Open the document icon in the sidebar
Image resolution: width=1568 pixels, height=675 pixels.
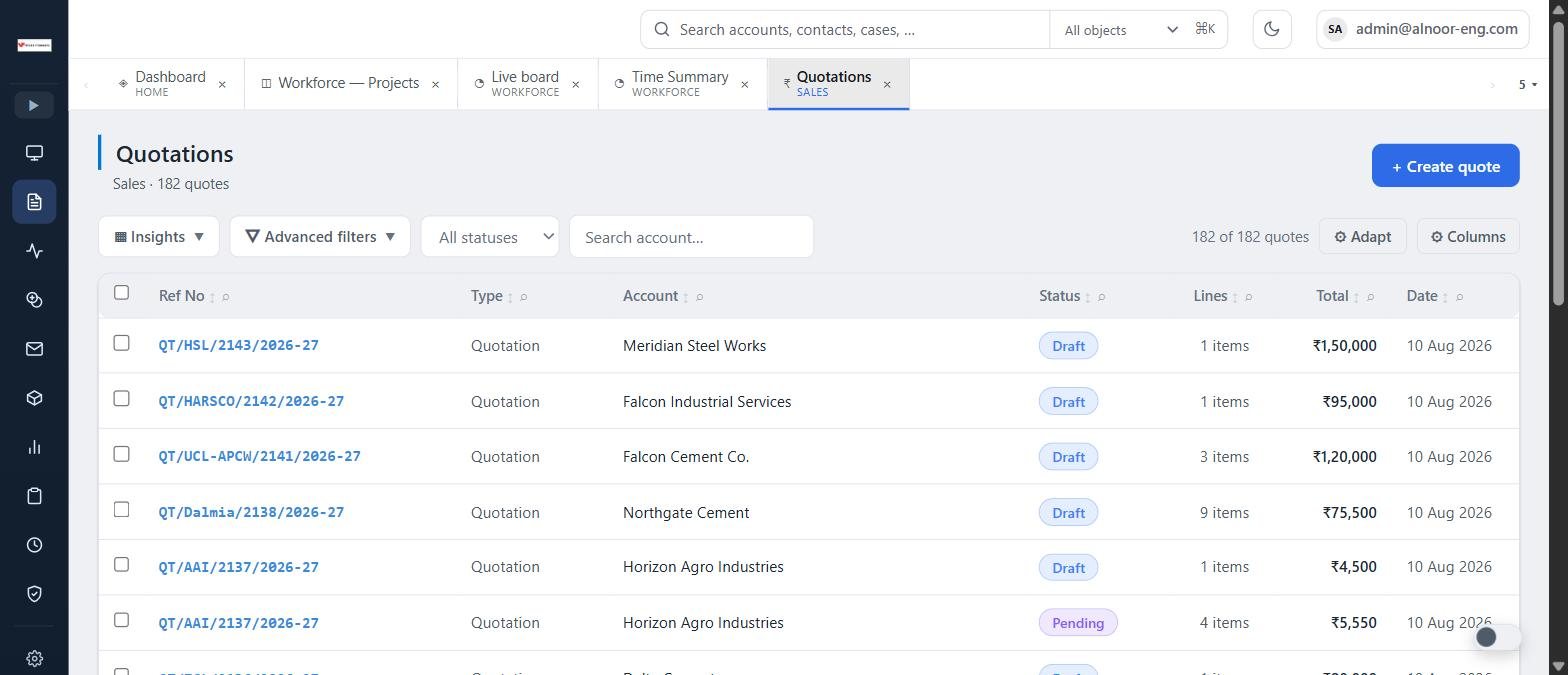(34, 202)
